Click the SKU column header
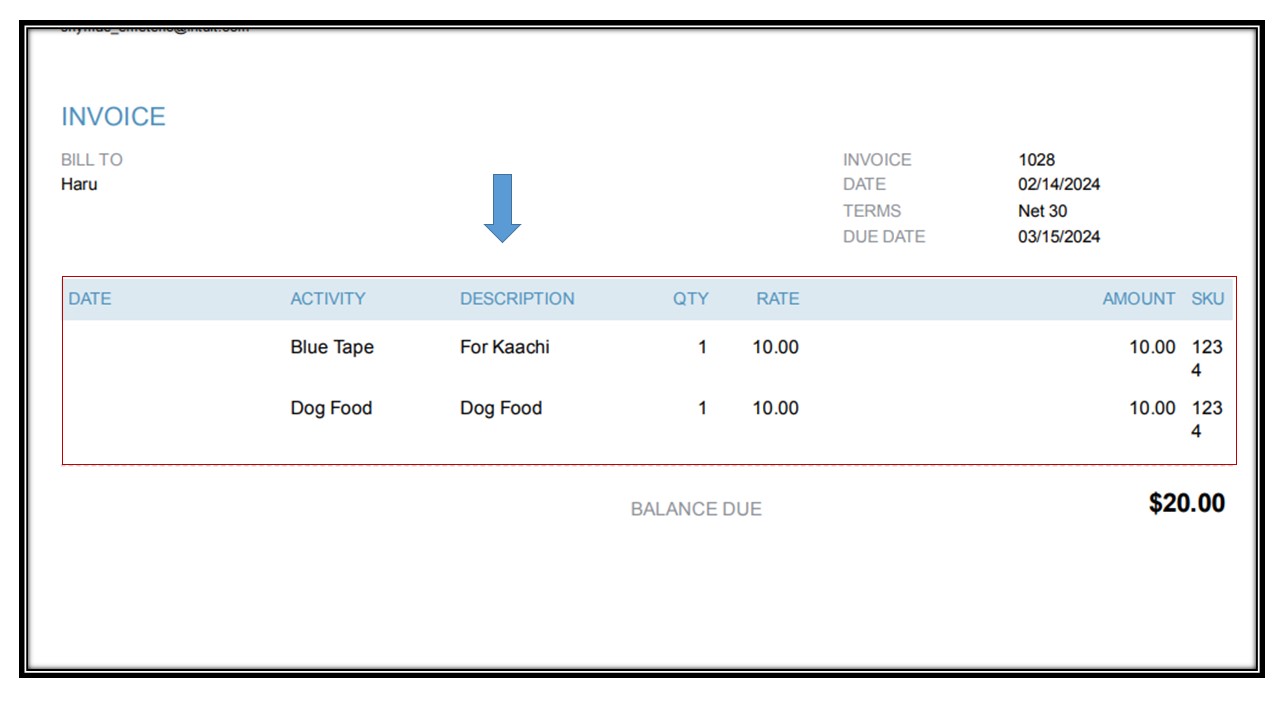The height and width of the screenshot is (720, 1280). point(1207,298)
